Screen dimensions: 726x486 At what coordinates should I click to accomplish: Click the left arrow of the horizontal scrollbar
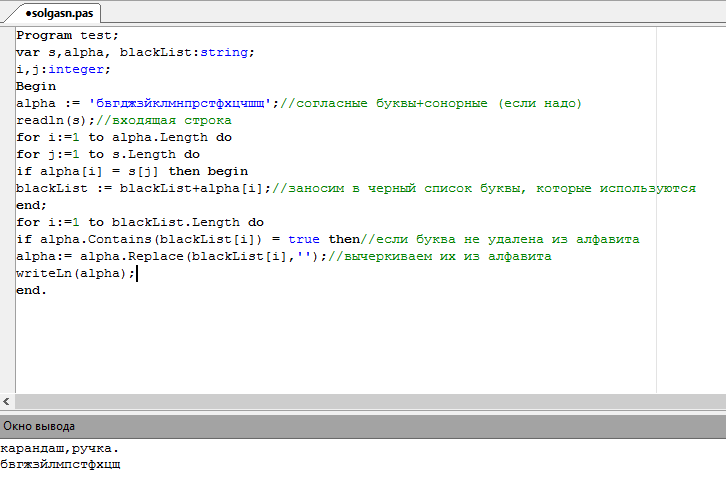point(6,401)
